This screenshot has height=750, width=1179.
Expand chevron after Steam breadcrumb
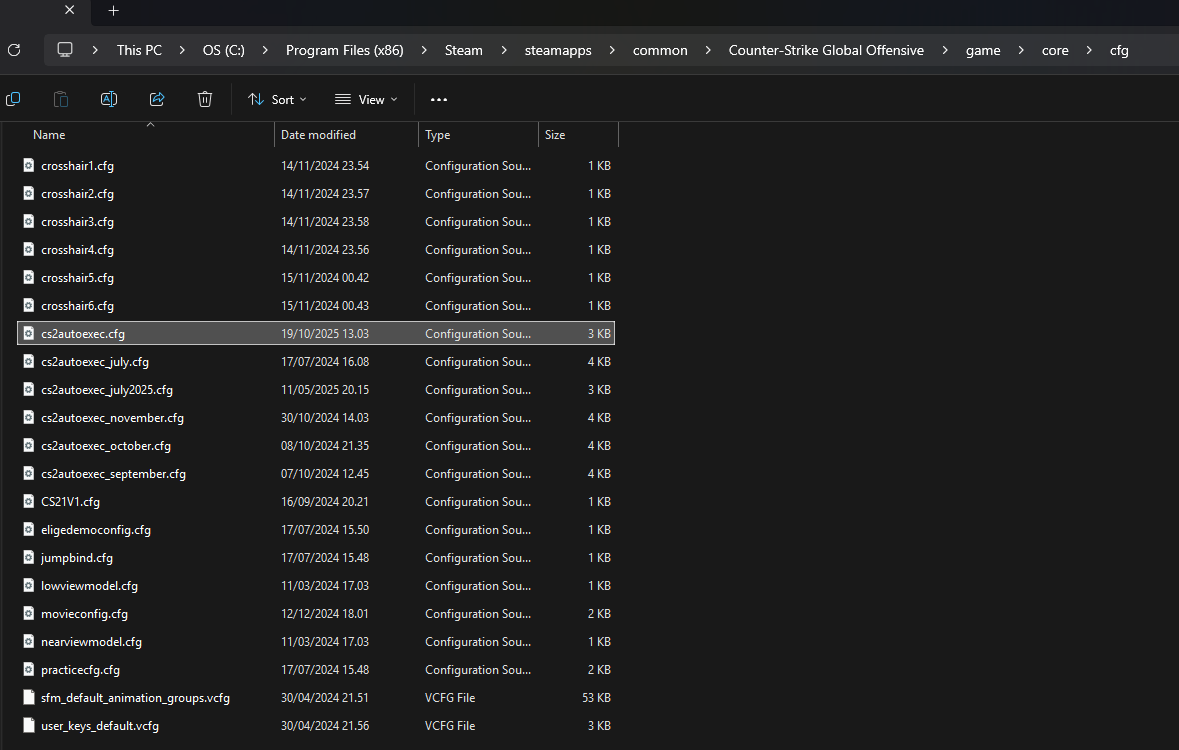[504, 50]
